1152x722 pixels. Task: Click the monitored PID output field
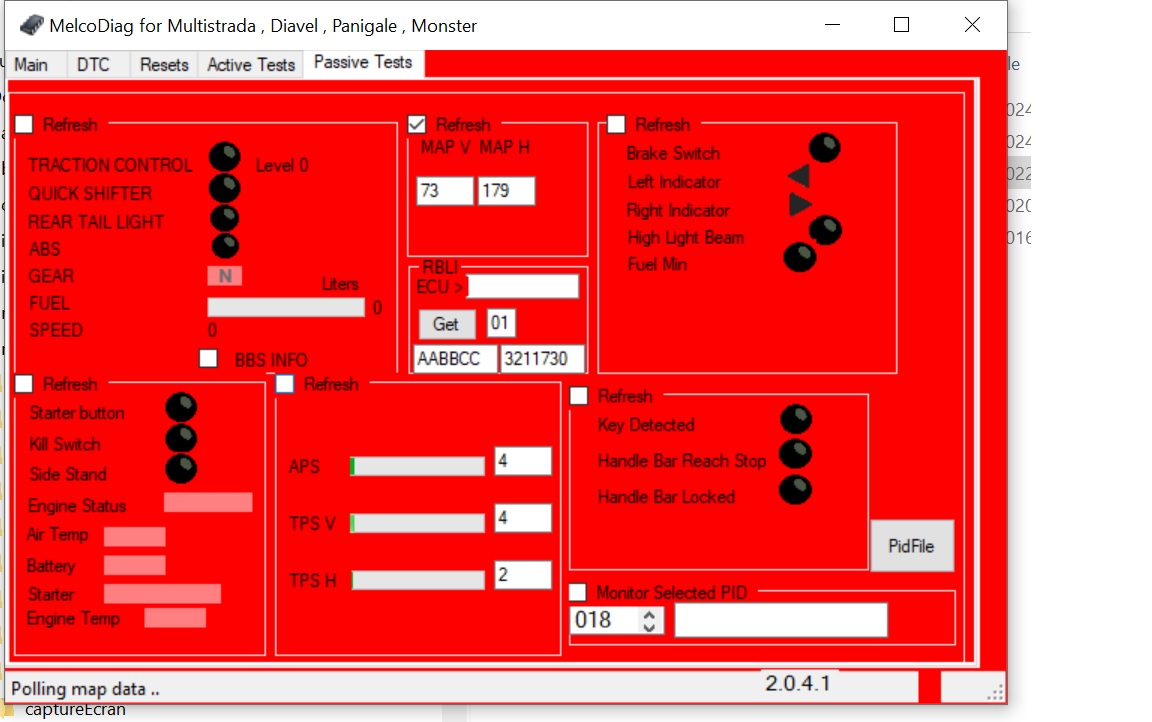point(781,620)
